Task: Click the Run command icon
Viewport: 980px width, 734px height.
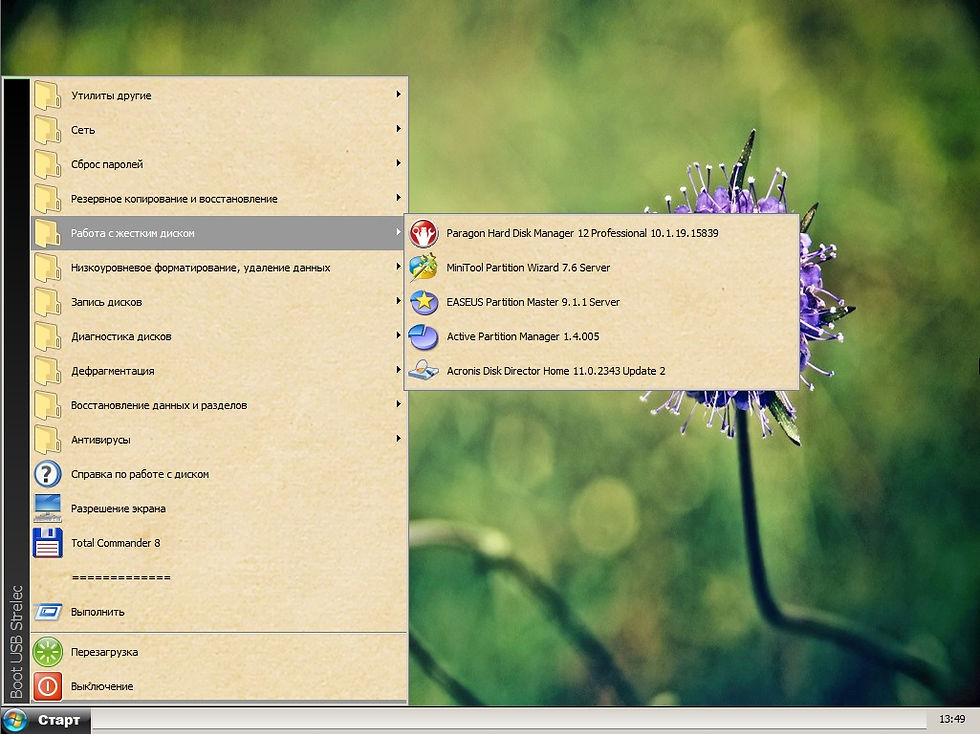Action: click(x=48, y=611)
